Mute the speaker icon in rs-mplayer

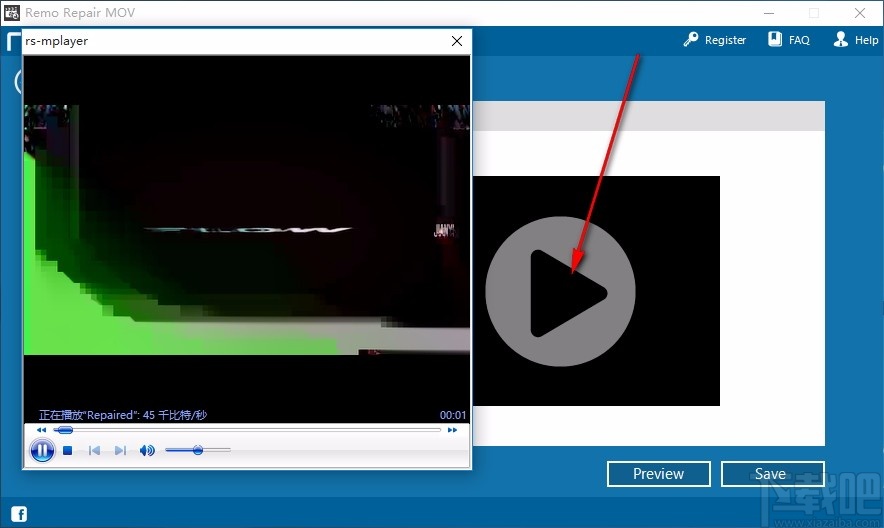147,450
